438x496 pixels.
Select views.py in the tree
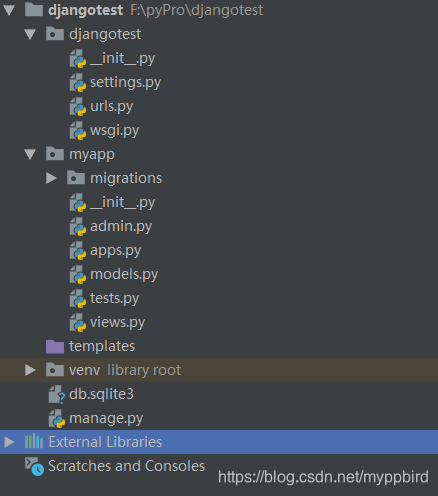point(118,323)
